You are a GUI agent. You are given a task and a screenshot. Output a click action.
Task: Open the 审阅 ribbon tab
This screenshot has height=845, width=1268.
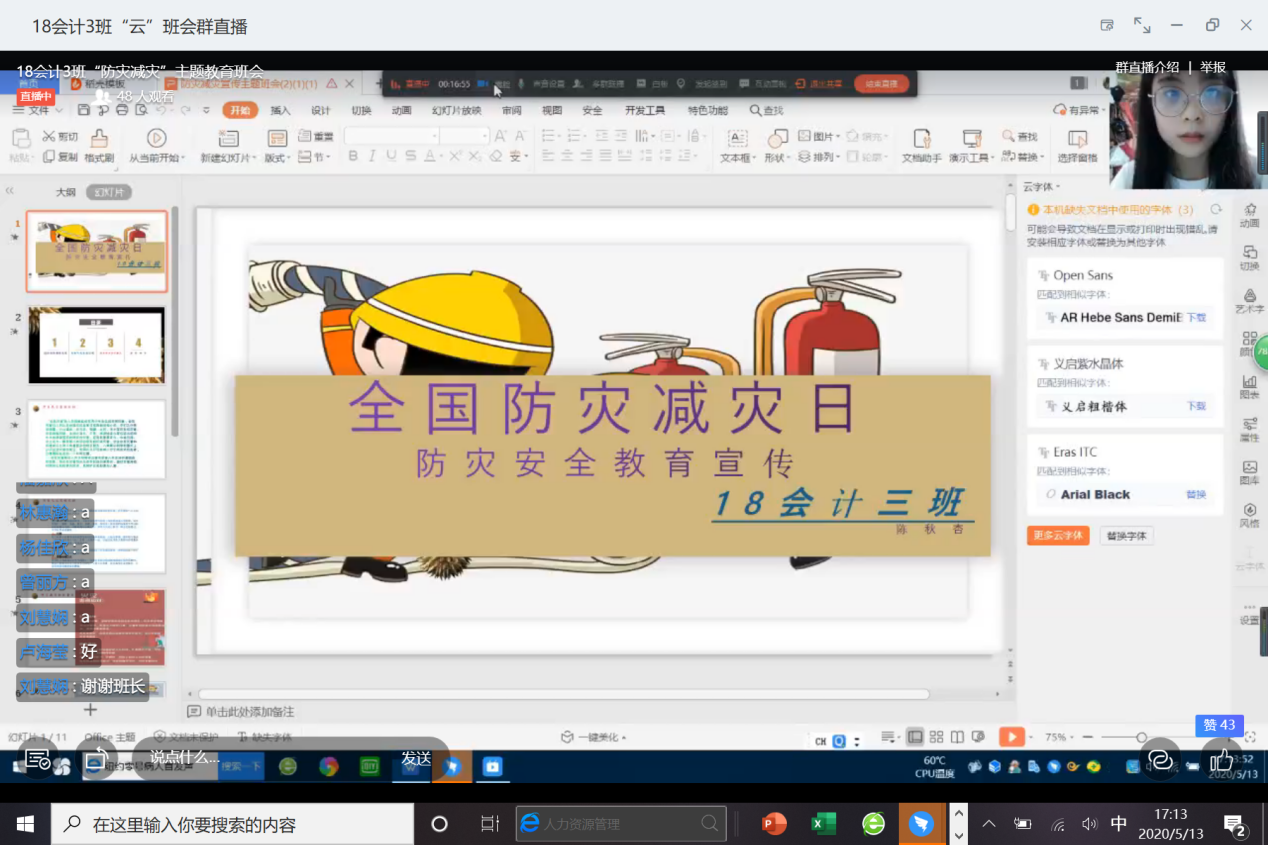511,110
